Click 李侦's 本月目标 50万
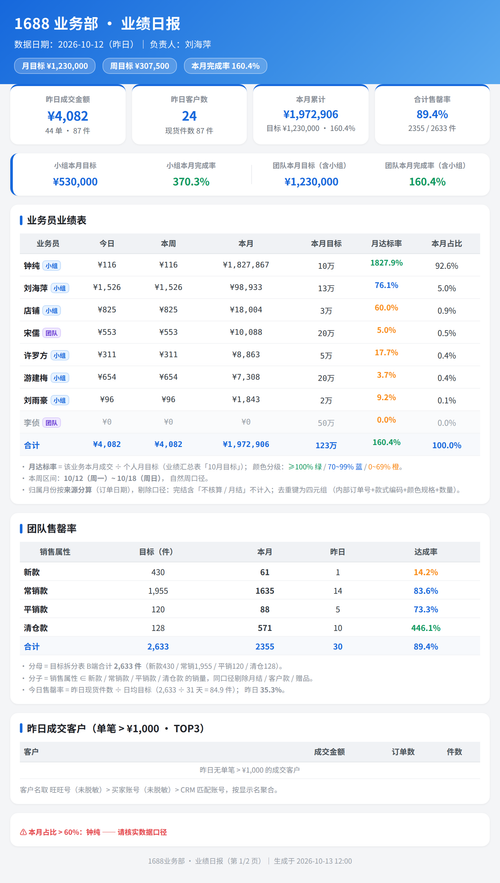The image size is (500, 883). tap(326, 423)
